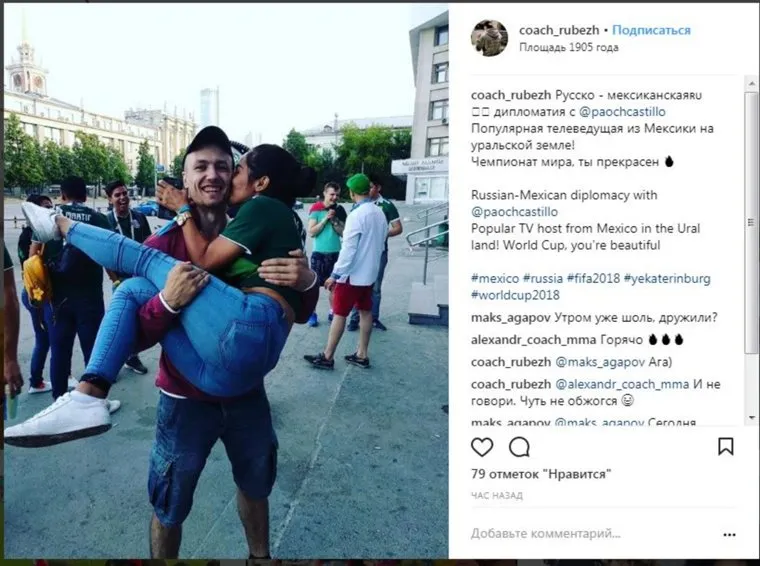Save the post with the bookmark icon

725,446
